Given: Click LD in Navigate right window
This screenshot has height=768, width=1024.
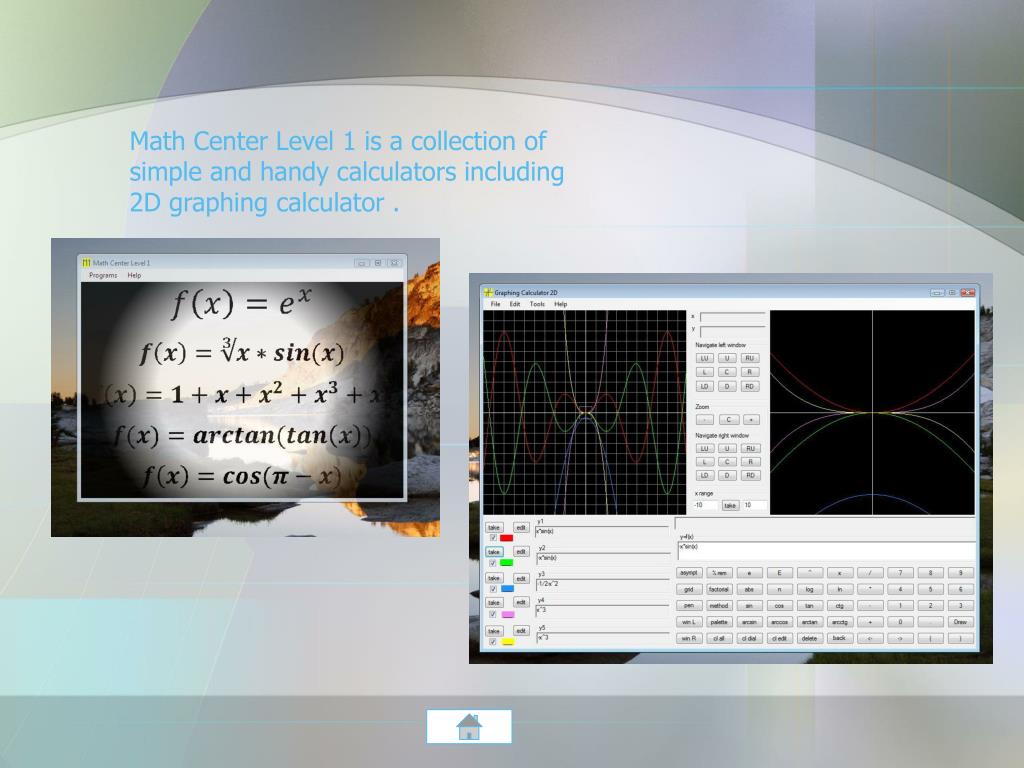Looking at the screenshot, I should (x=704, y=475).
